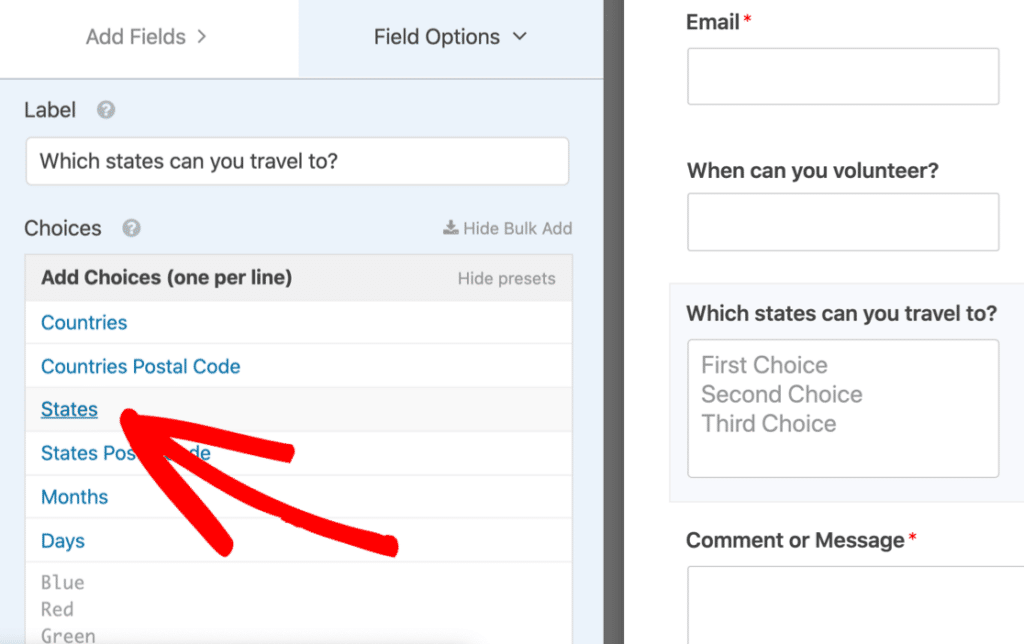This screenshot has width=1024, height=644.
Task: Apply the States Postal Code preset
Action: pyautogui.click(x=125, y=453)
